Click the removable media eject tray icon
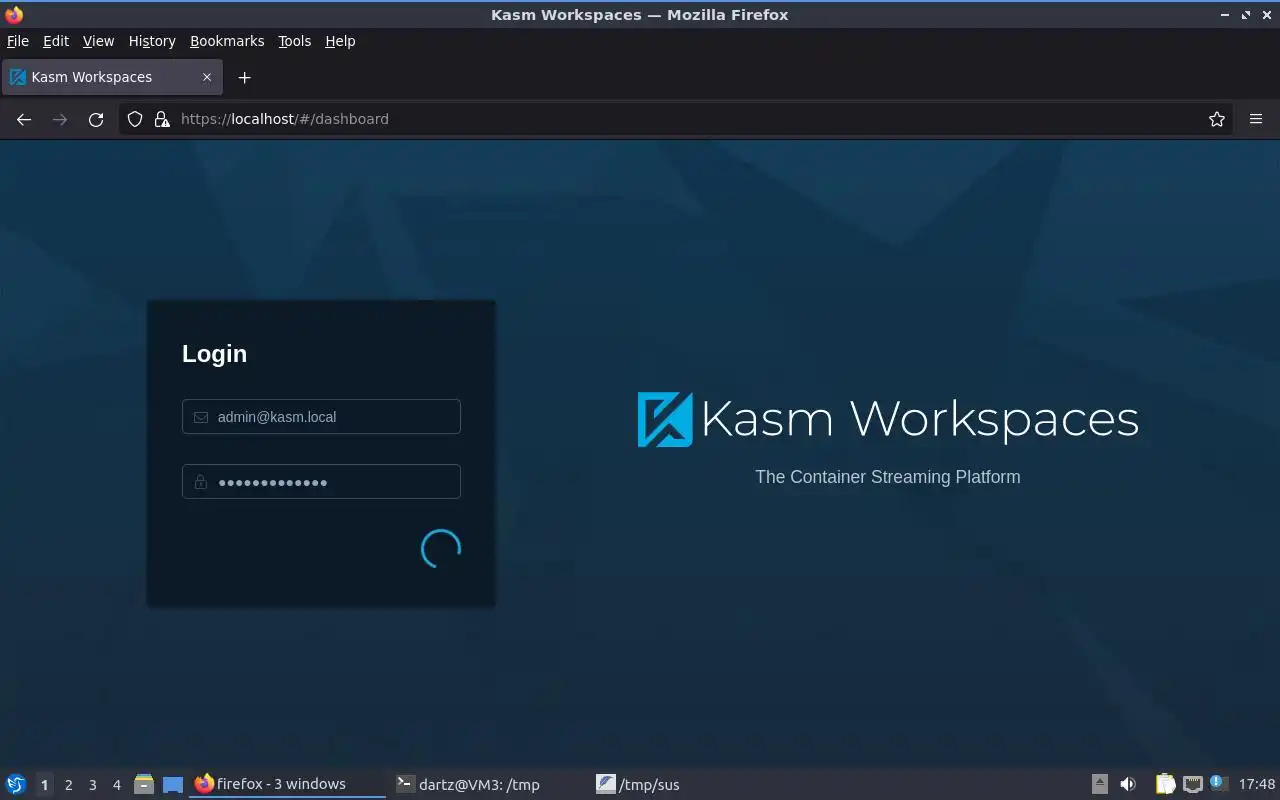This screenshot has width=1280, height=800. pyautogui.click(x=1100, y=784)
